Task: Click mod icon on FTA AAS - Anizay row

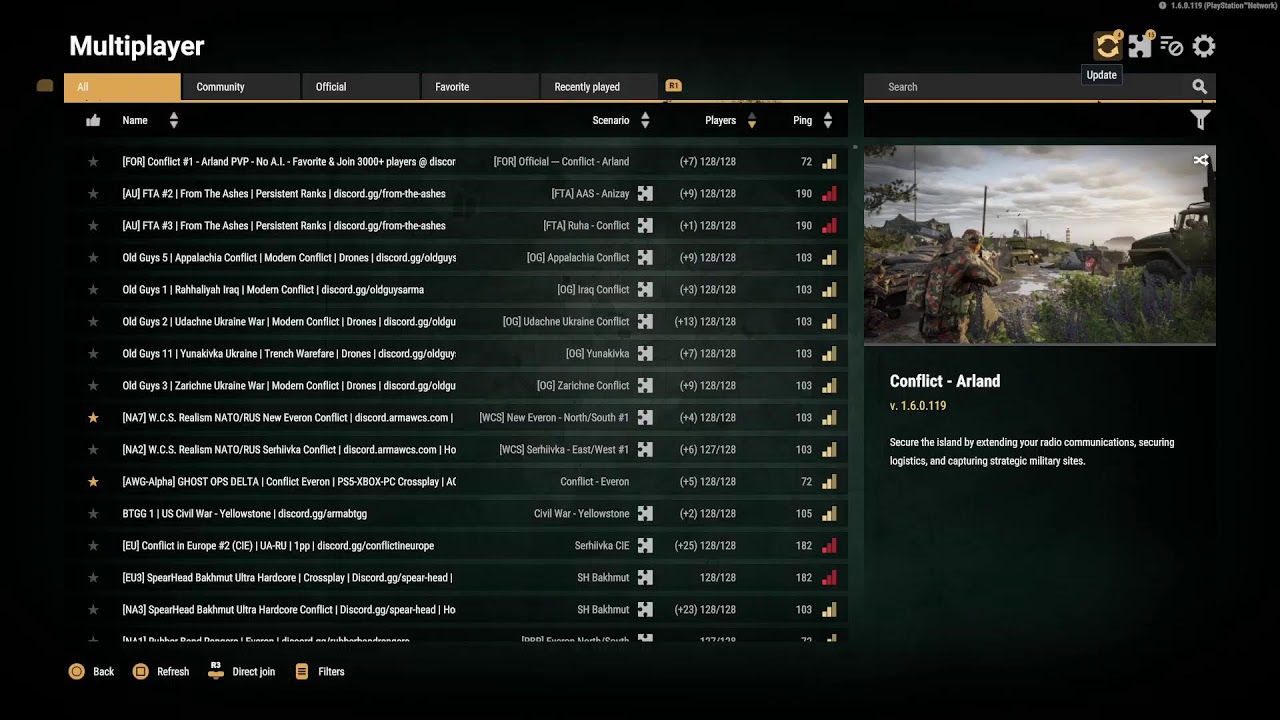Action: [645, 194]
